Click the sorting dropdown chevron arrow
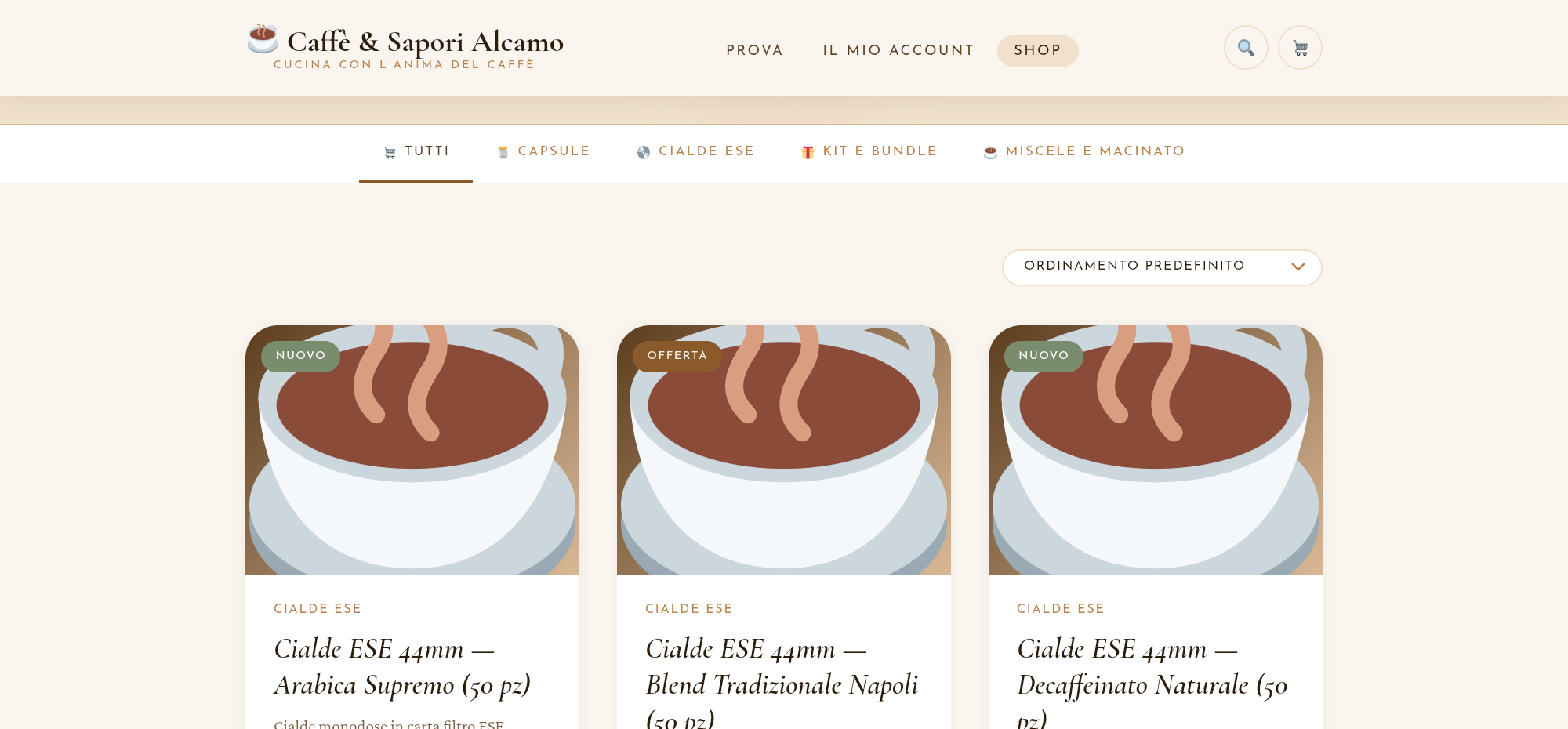 coord(1298,267)
